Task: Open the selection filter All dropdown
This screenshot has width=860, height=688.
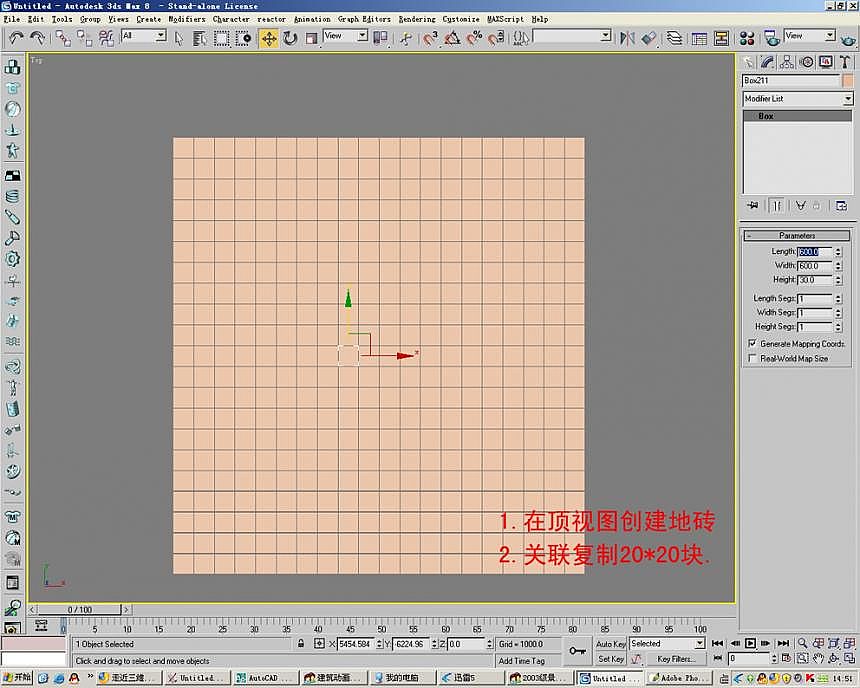Action: click(x=144, y=36)
